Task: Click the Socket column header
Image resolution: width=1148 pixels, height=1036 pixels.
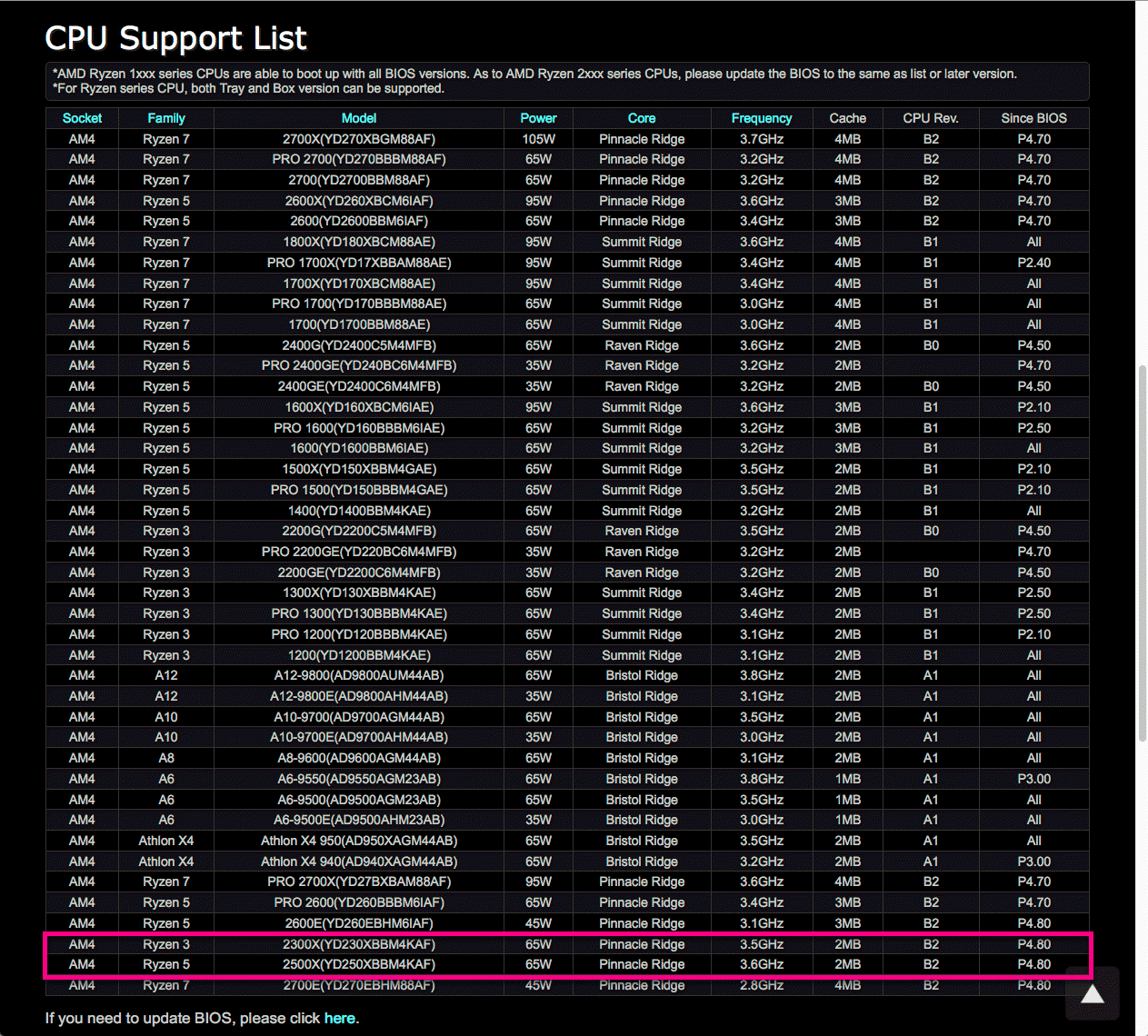Action: click(x=82, y=118)
